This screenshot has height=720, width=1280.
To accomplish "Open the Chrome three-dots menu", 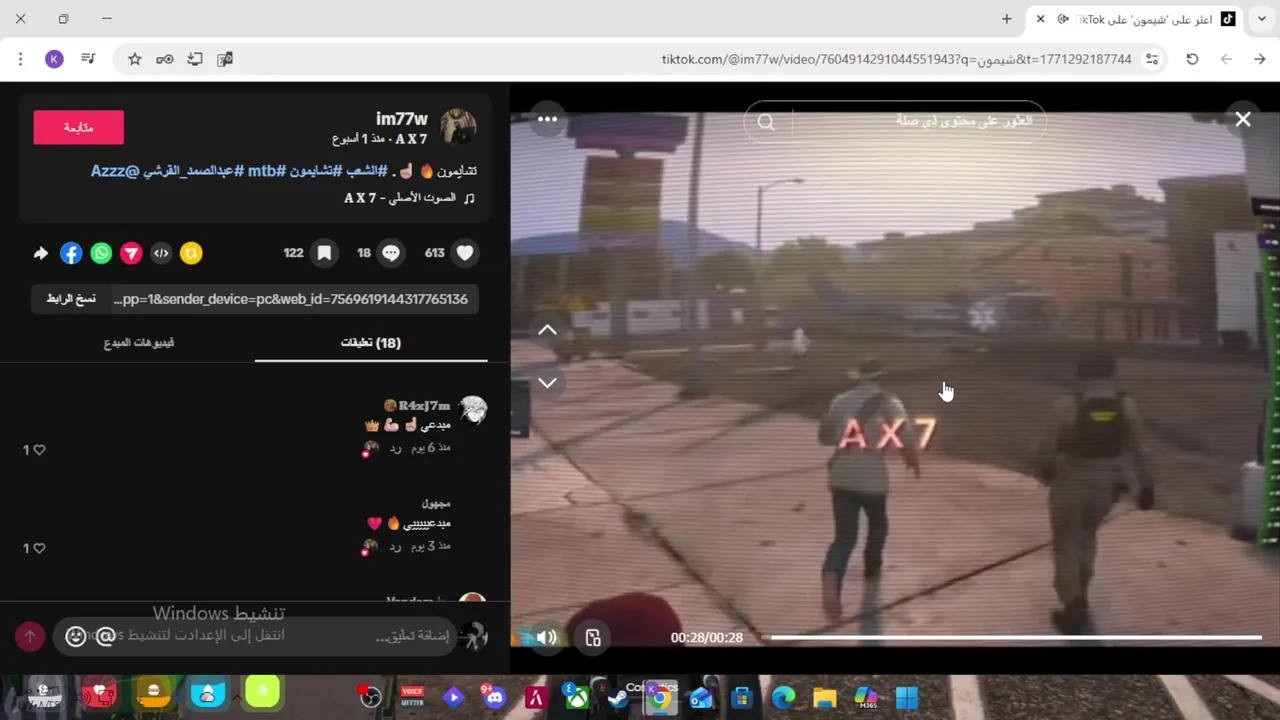I will click(x=21, y=59).
